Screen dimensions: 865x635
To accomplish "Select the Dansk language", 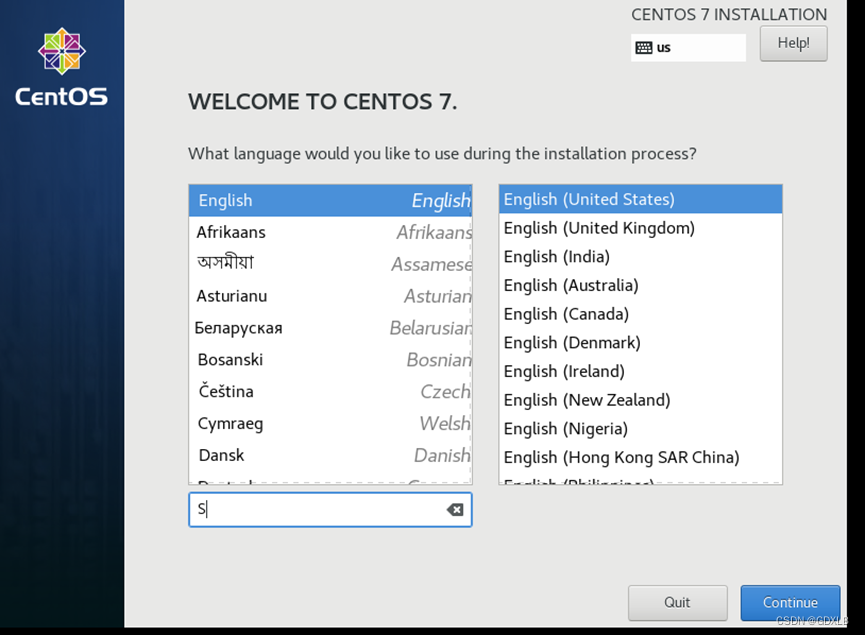I will (x=220, y=455).
